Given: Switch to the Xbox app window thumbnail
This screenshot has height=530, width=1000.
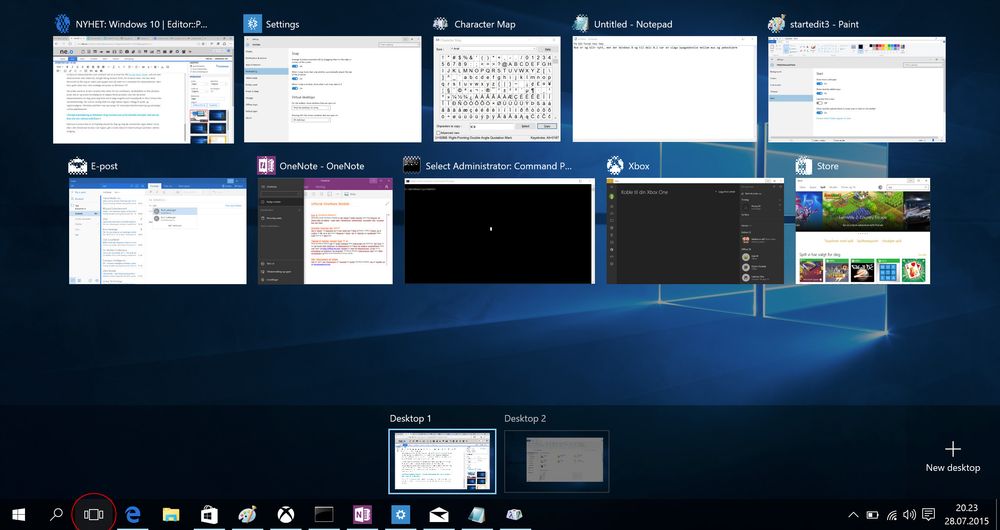Looking at the screenshot, I should tap(695, 232).
